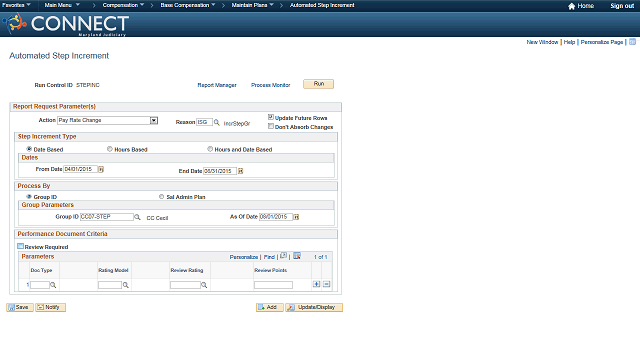Screen dimensions: 640x360
Task: Select Hours and Date Based radio button
Action: pyautogui.click(x=210, y=149)
